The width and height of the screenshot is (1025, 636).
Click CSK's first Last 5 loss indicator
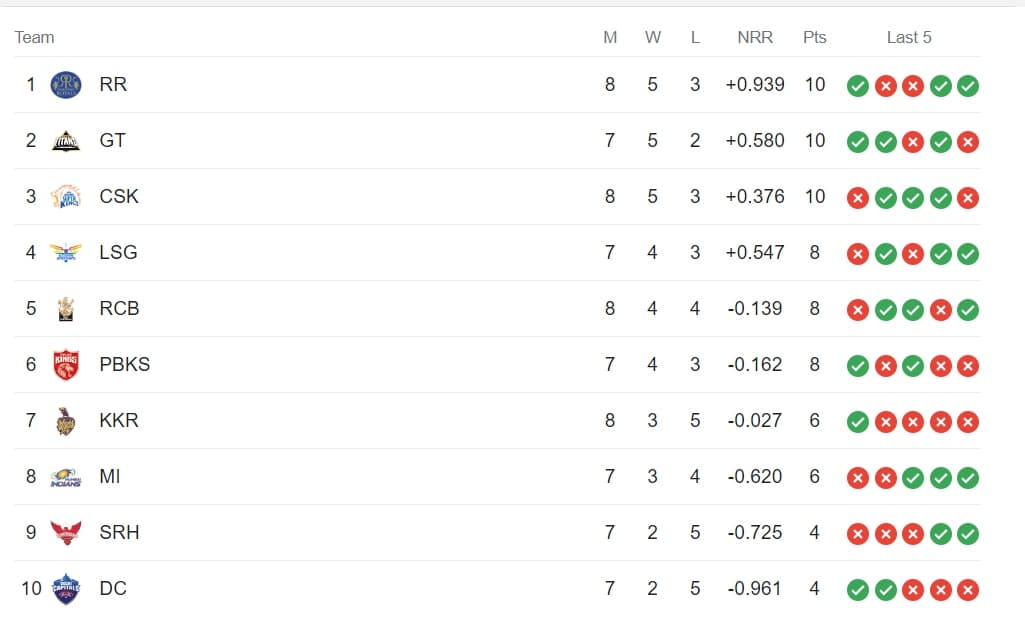click(857, 198)
